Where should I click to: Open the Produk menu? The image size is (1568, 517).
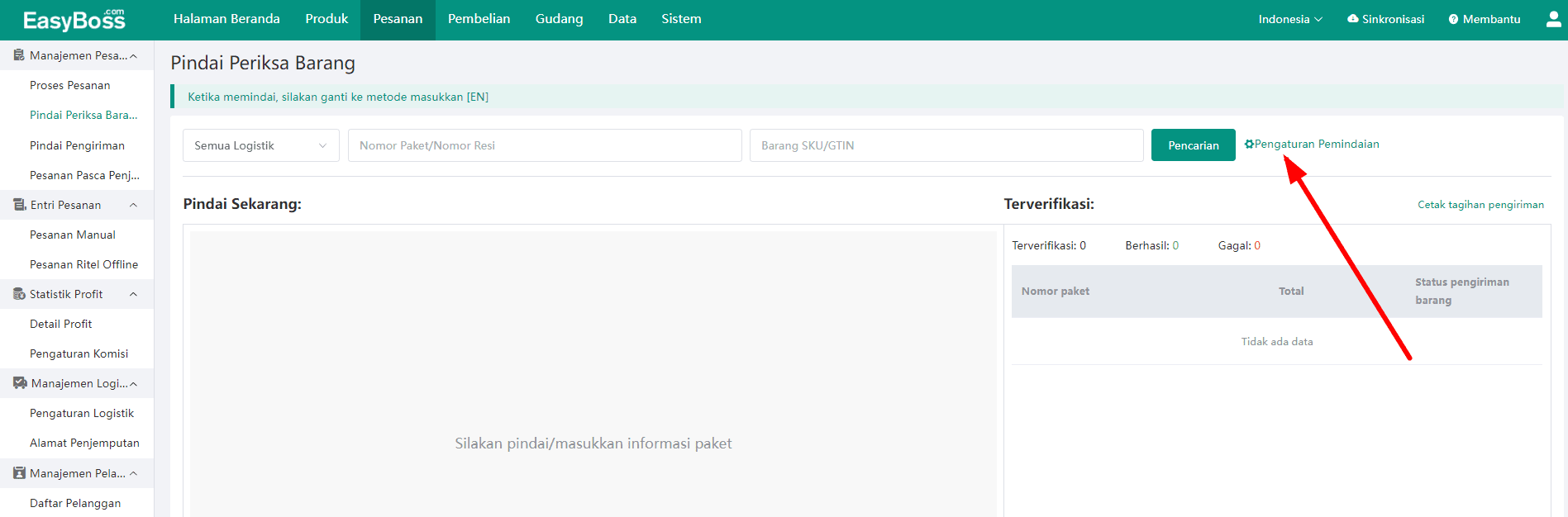click(326, 19)
